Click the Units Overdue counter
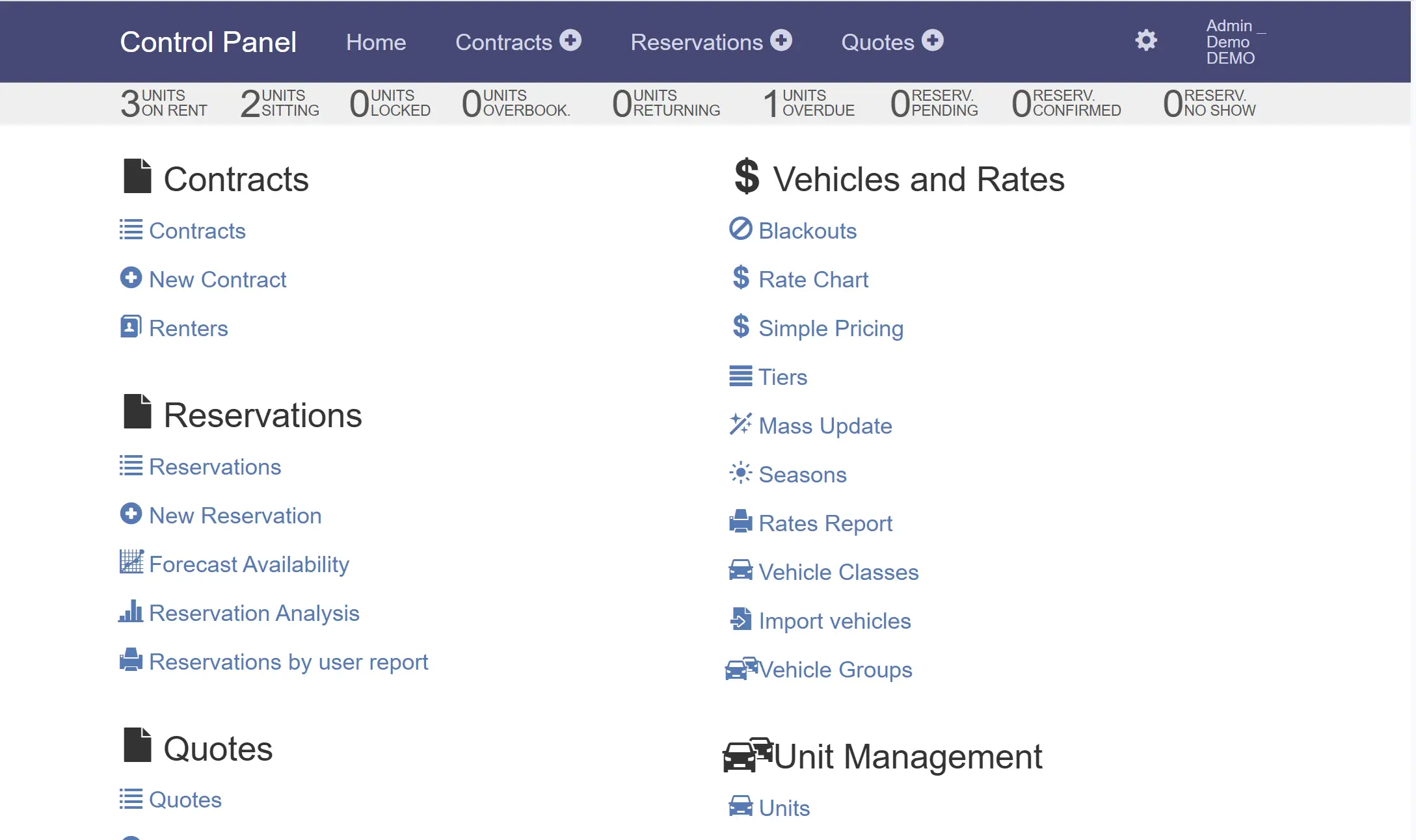Image resolution: width=1416 pixels, height=840 pixels. tap(809, 103)
